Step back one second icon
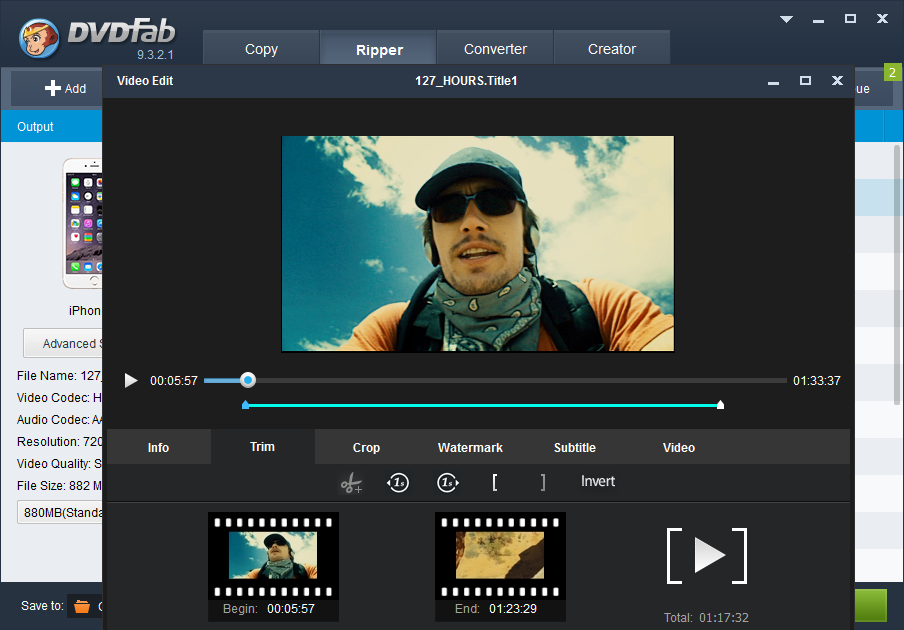Viewport: 904px width, 630px height. (x=398, y=482)
